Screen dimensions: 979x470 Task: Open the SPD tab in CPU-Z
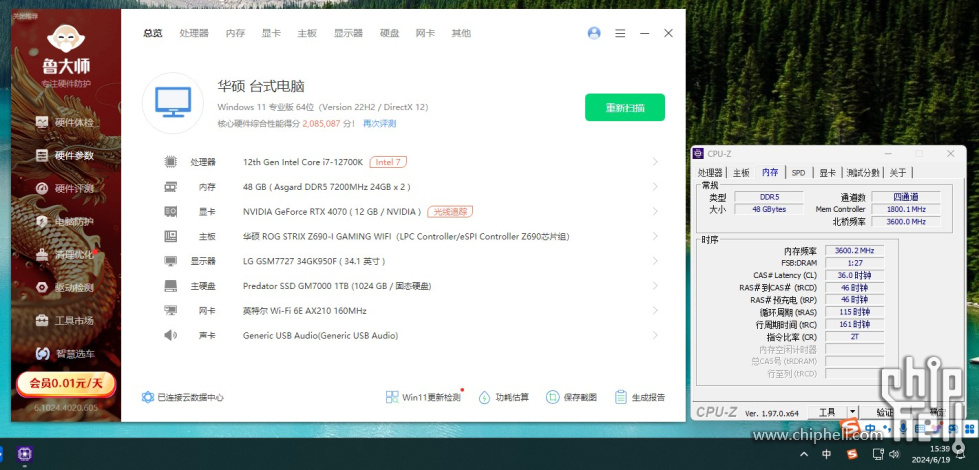coord(798,173)
